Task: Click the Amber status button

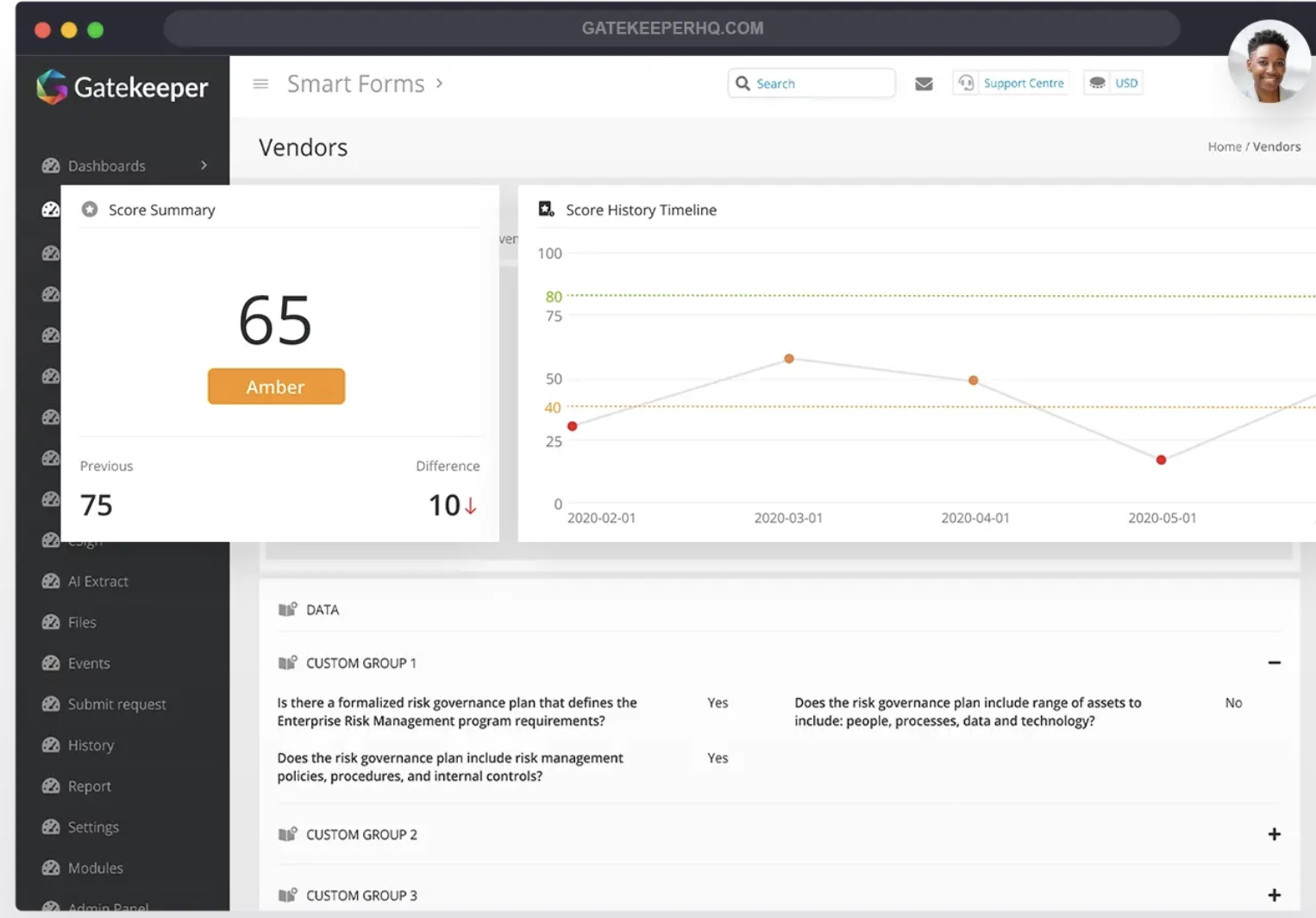Action: click(276, 387)
